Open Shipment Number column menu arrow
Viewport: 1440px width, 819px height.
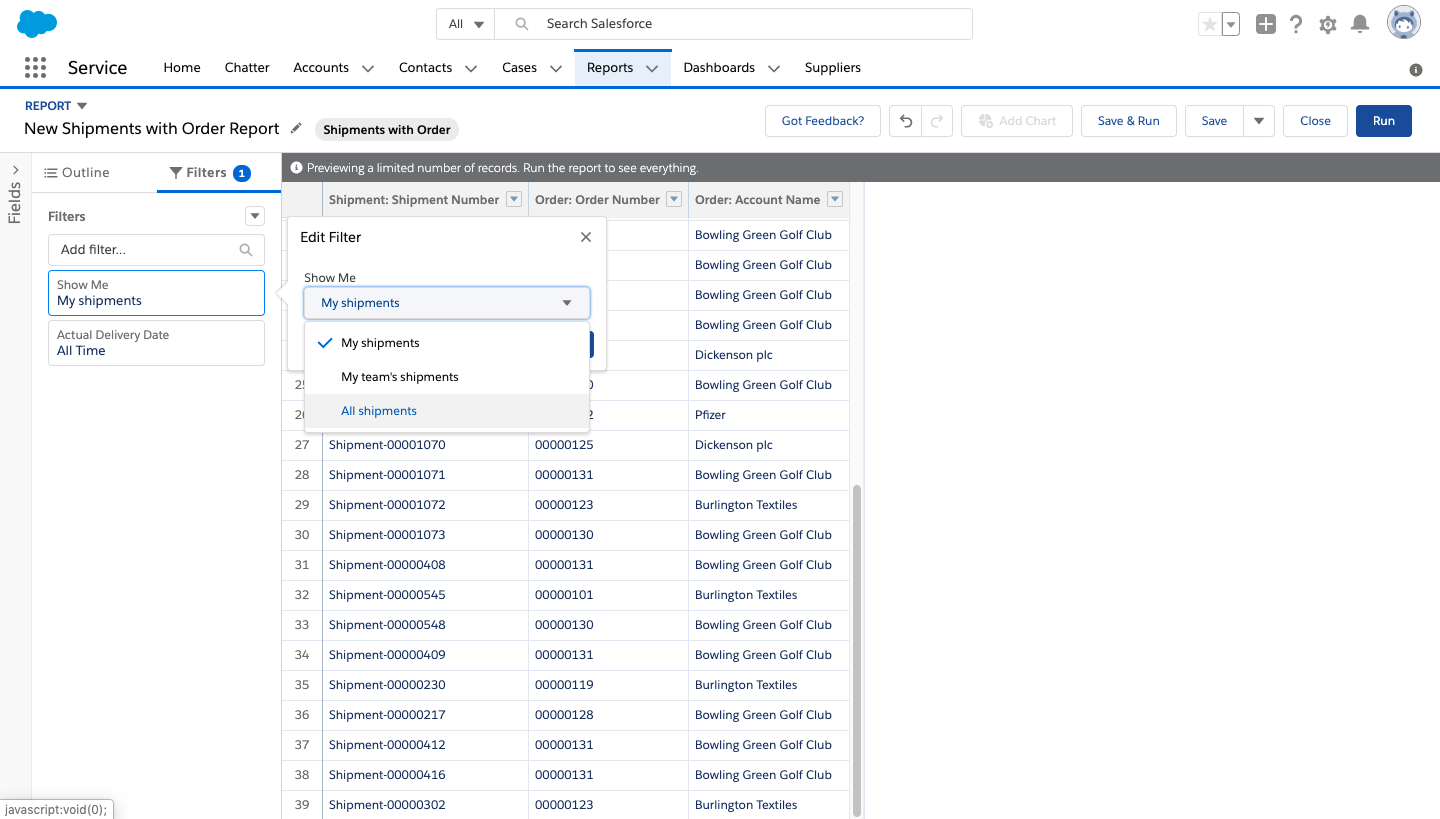coord(514,199)
